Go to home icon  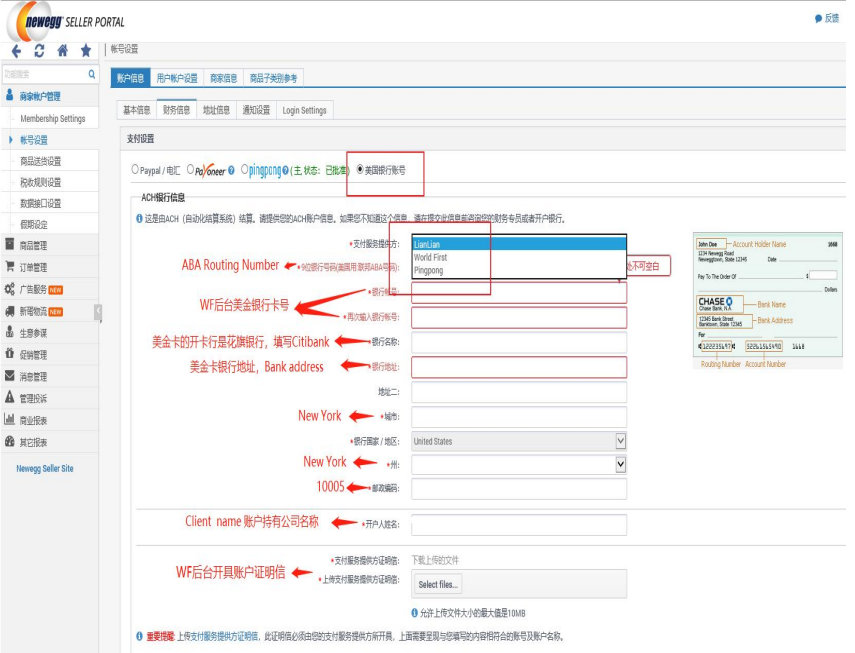coord(63,51)
